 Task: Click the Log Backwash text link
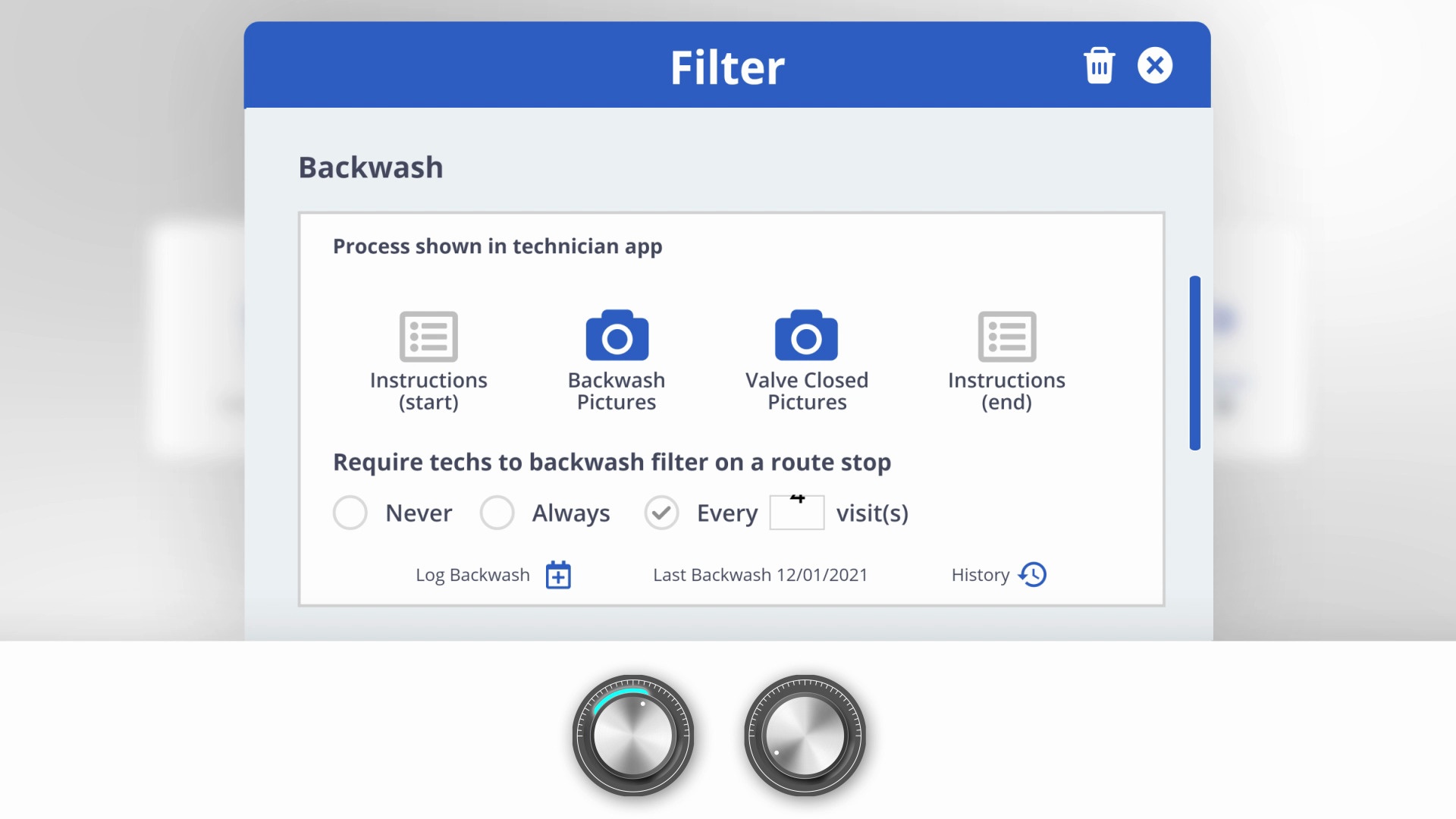click(472, 575)
